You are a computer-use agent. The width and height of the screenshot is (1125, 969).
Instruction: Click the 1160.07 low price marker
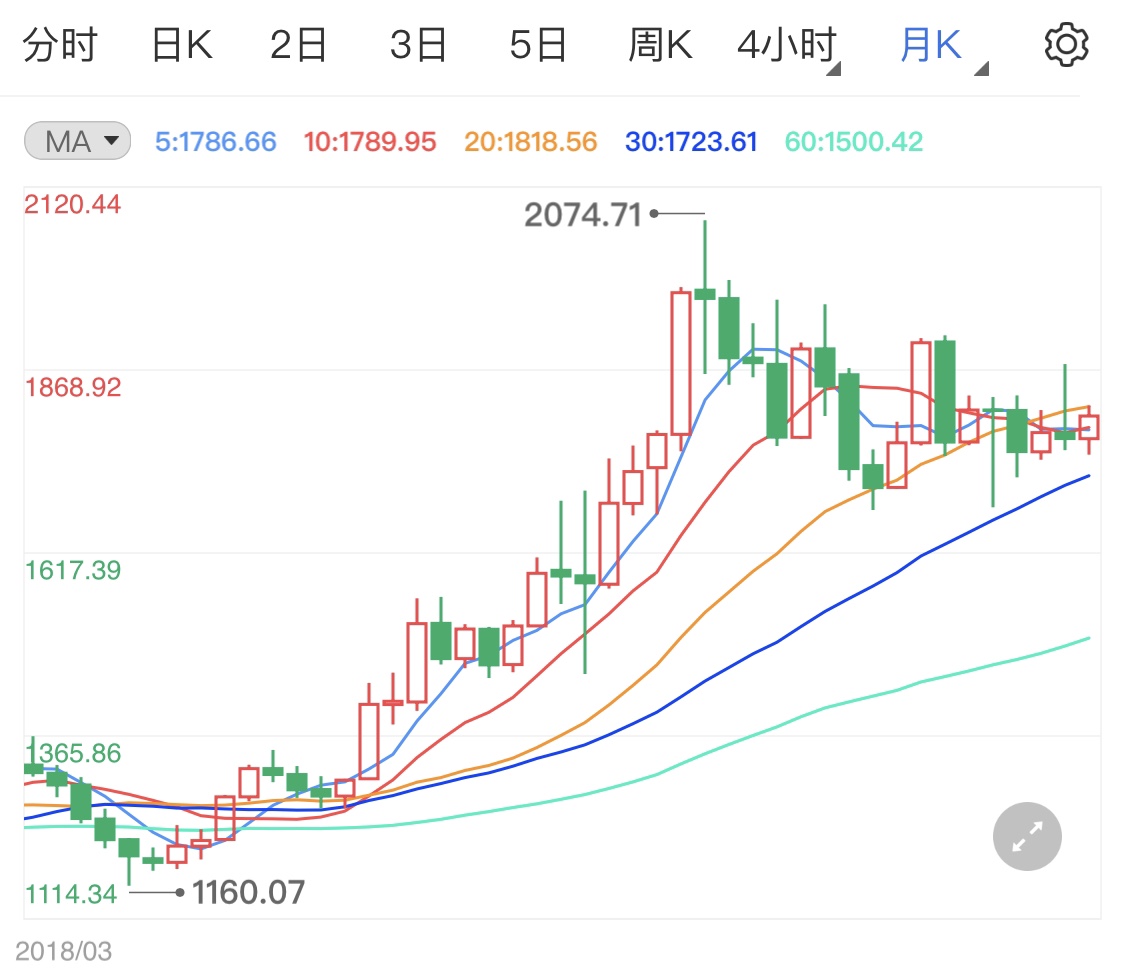pos(248,893)
